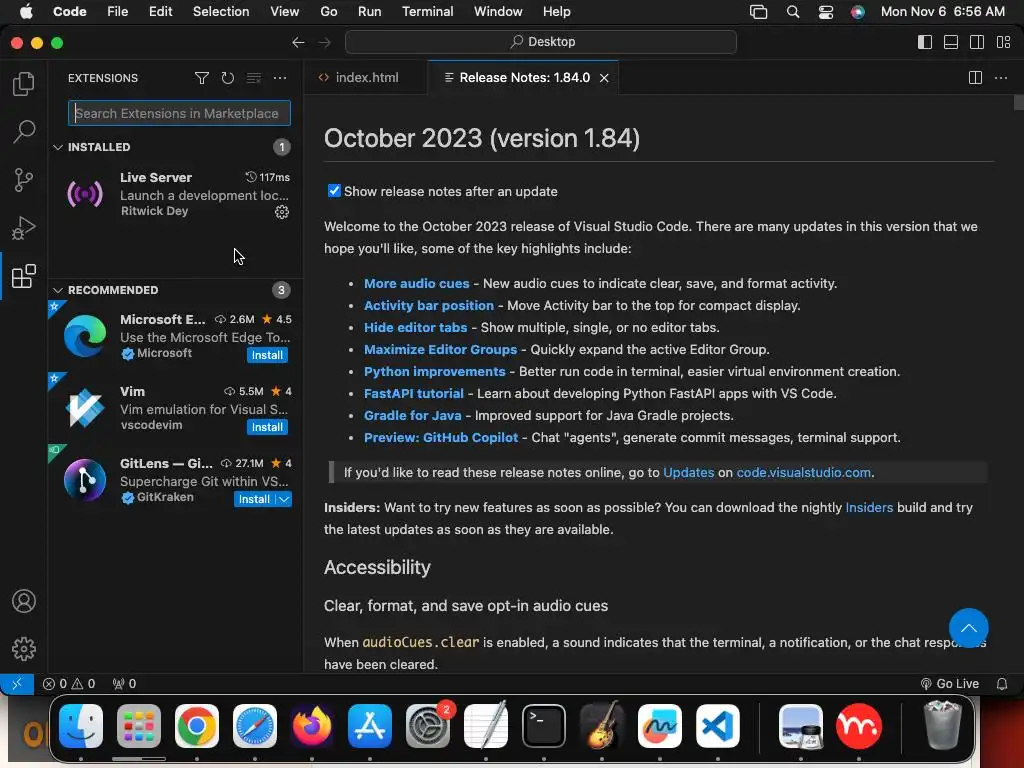Toggle the secondary side bar layout icon
Image resolution: width=1024 pixels, height=768 pixels.
977,42
